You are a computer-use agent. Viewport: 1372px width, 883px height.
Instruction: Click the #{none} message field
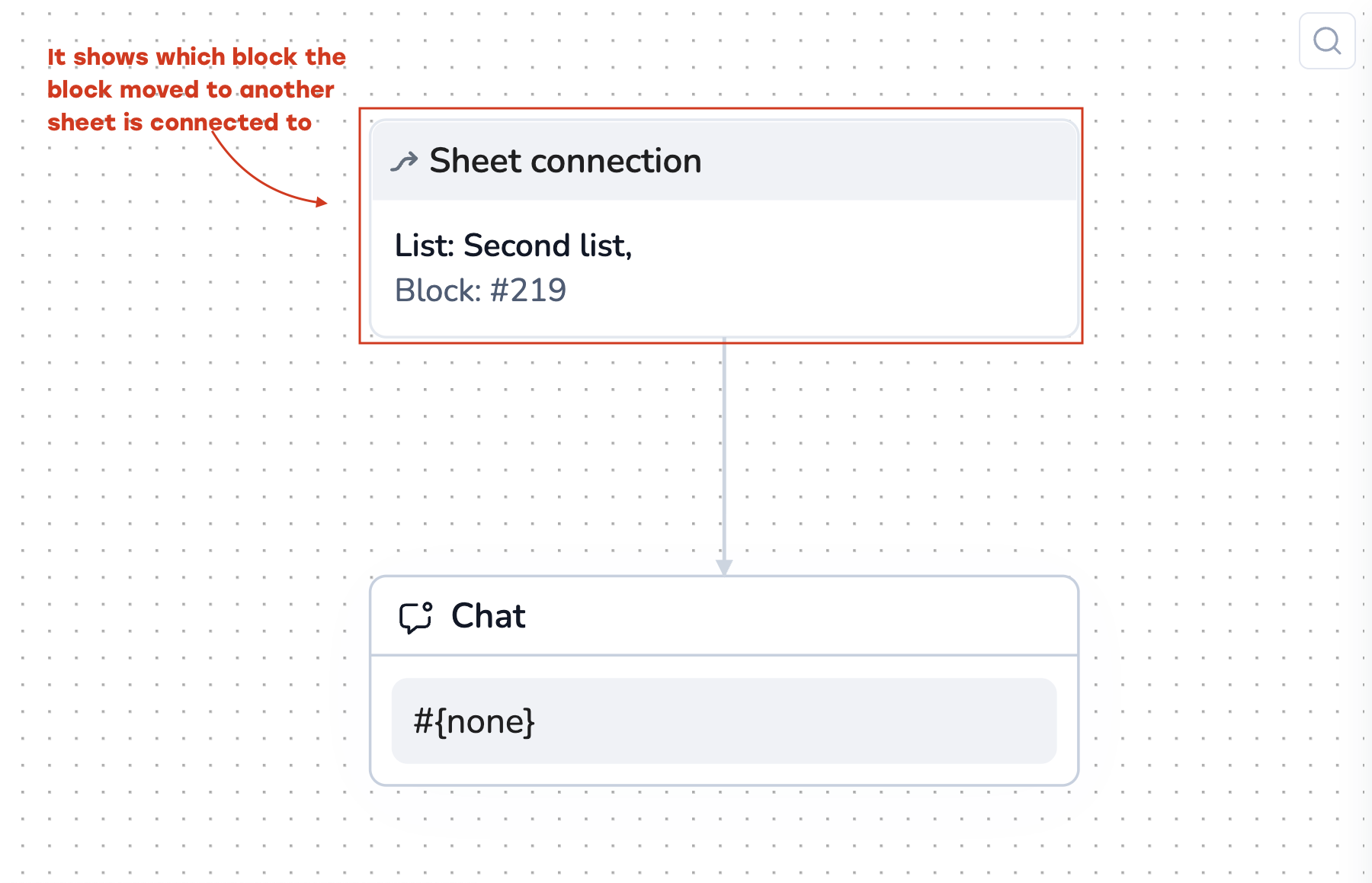[x=723, y=721]
